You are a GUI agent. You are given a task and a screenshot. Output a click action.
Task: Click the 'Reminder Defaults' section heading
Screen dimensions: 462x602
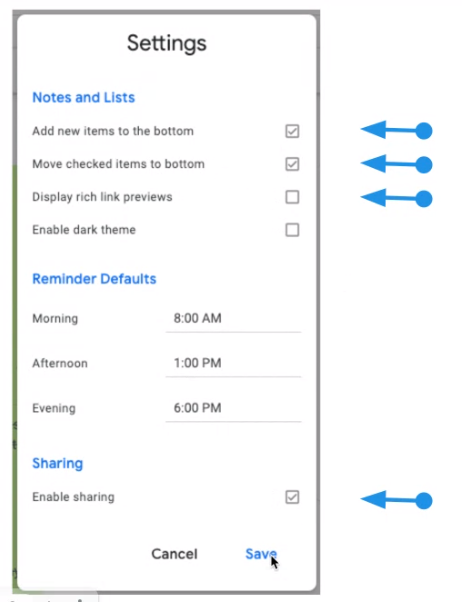[94, 279]
